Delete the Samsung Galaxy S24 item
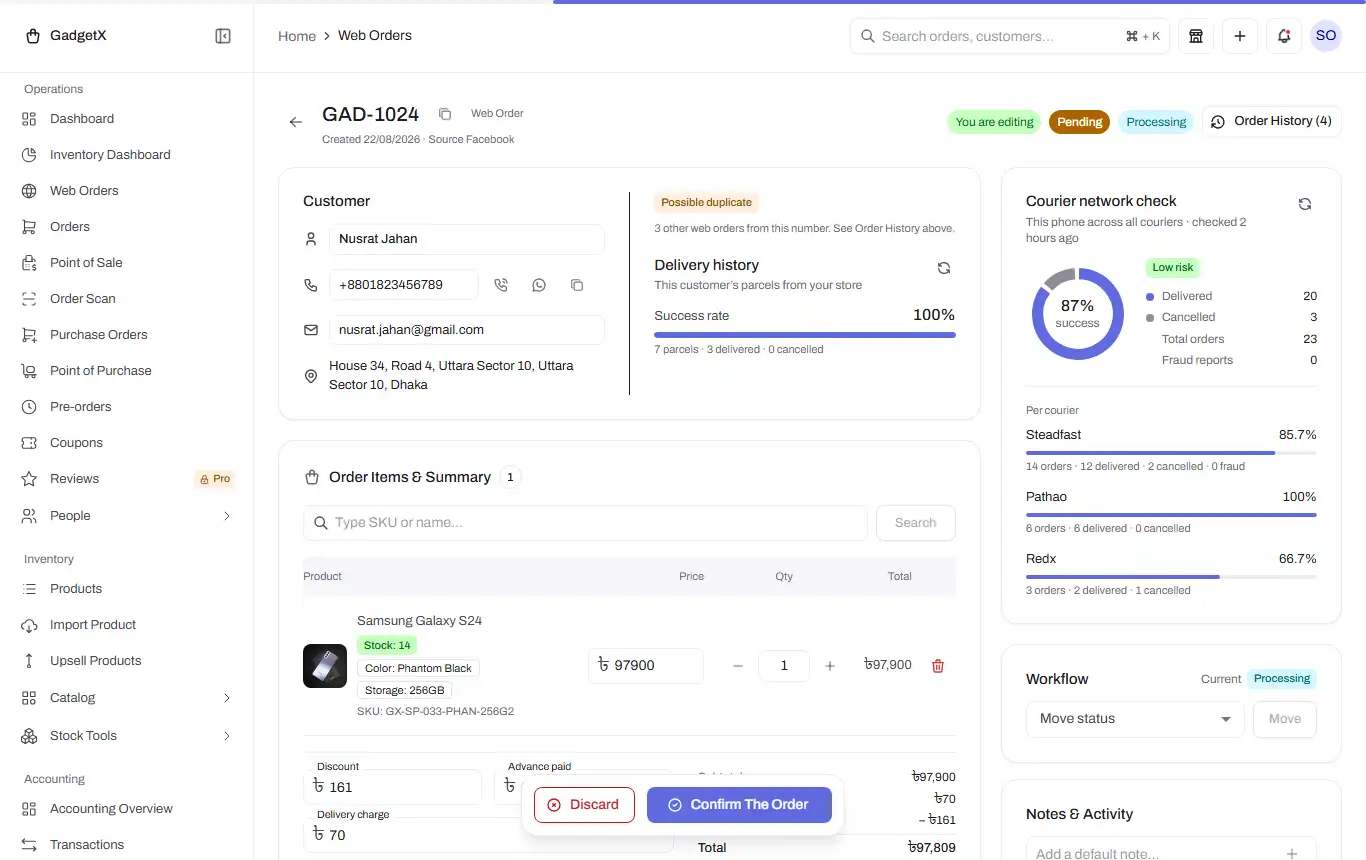 (x=938, y=666)
